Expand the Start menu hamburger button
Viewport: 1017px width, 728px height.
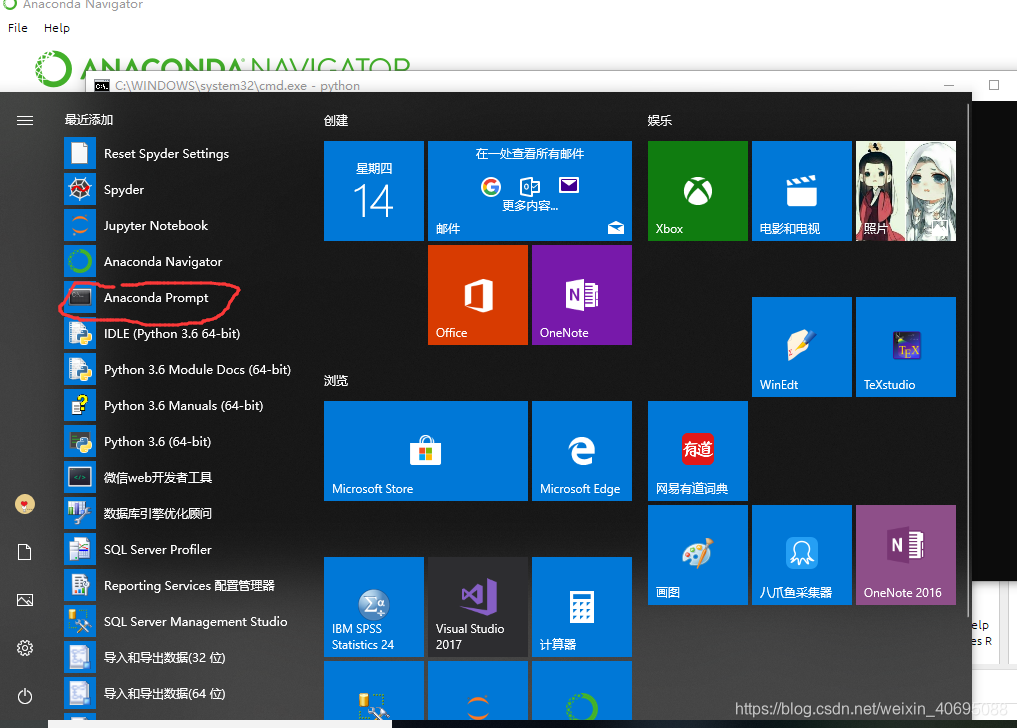click(x=25, y=121)
